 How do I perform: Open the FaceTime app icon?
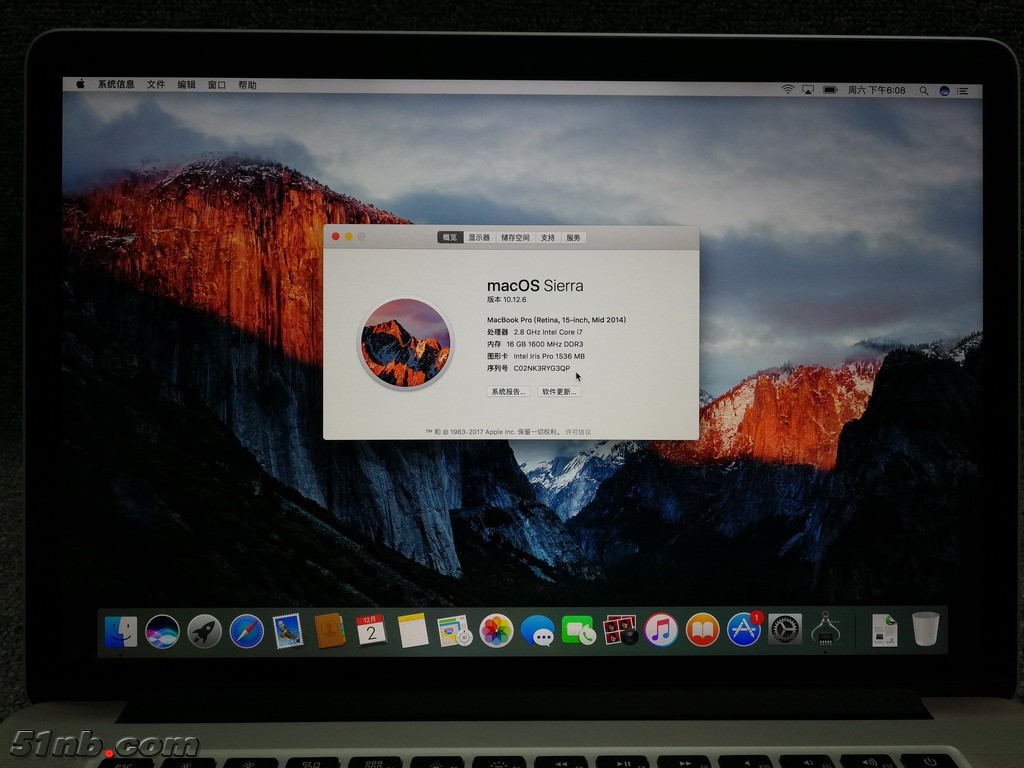tap(579, 631)
